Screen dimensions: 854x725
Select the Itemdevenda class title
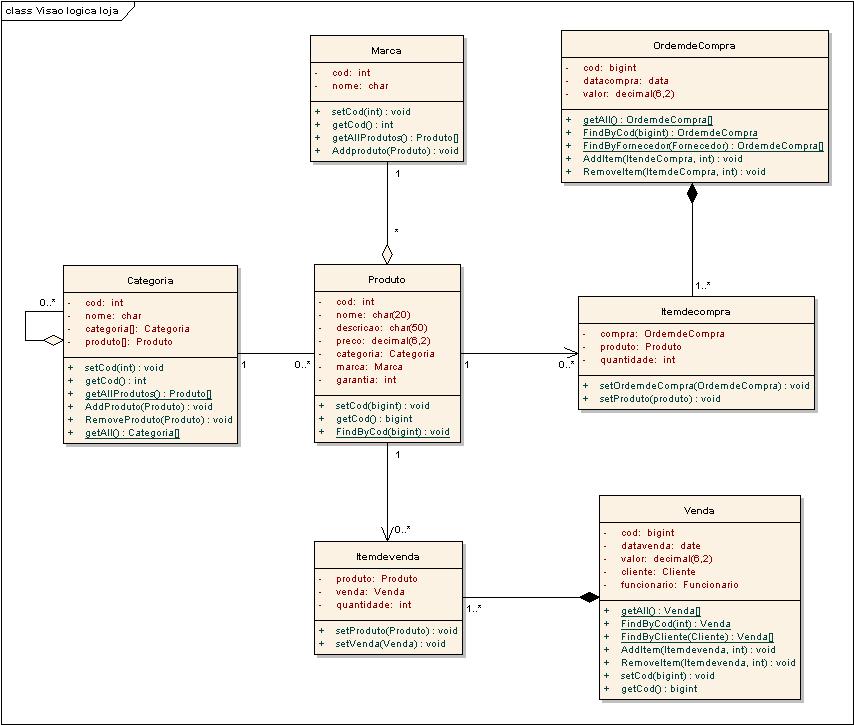tap(387, 557)
